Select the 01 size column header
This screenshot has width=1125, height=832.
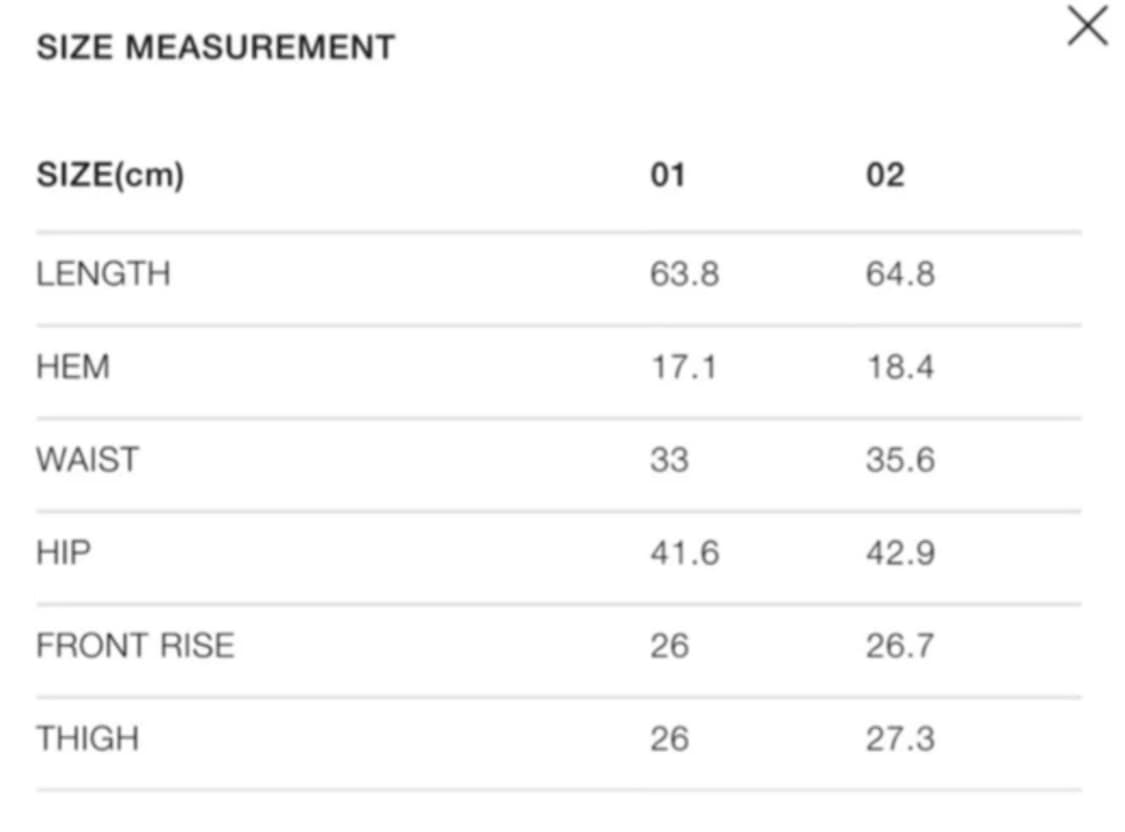[668, 175]
